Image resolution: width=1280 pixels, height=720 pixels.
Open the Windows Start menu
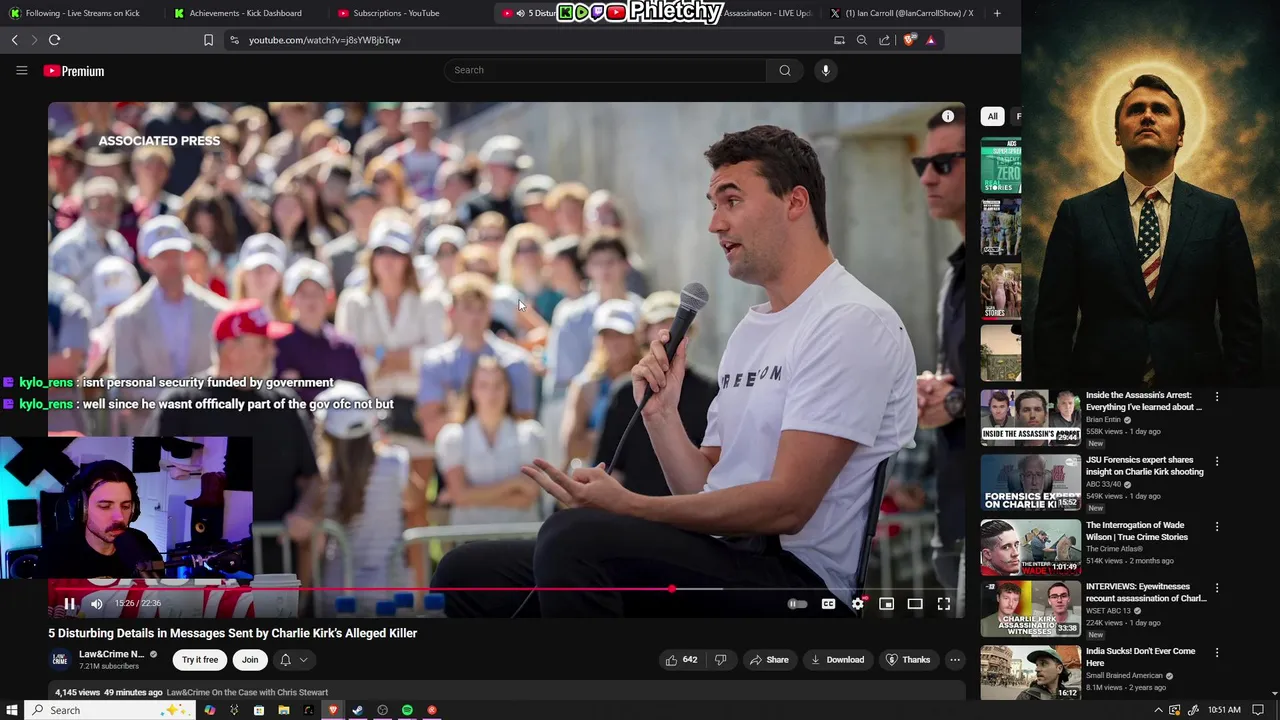click(x=12, y=710)
